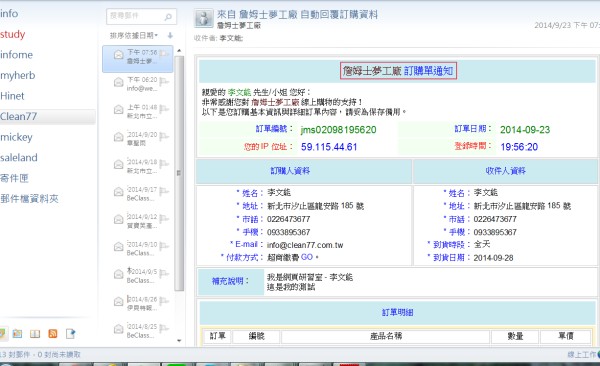Click the magnifier icon in search box

point(168,16)
